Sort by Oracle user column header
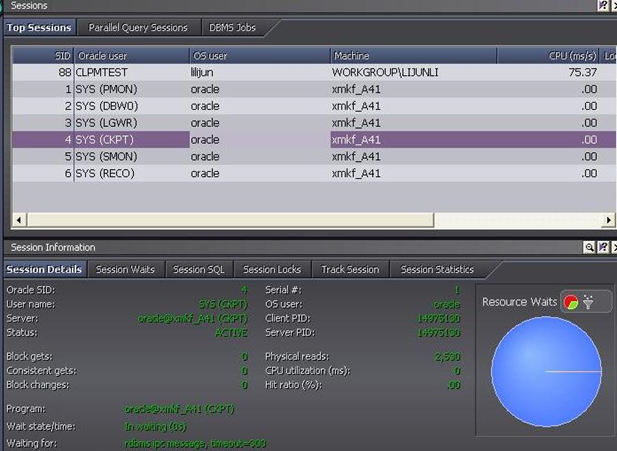The image size is (617, 451). click(132, 56)
